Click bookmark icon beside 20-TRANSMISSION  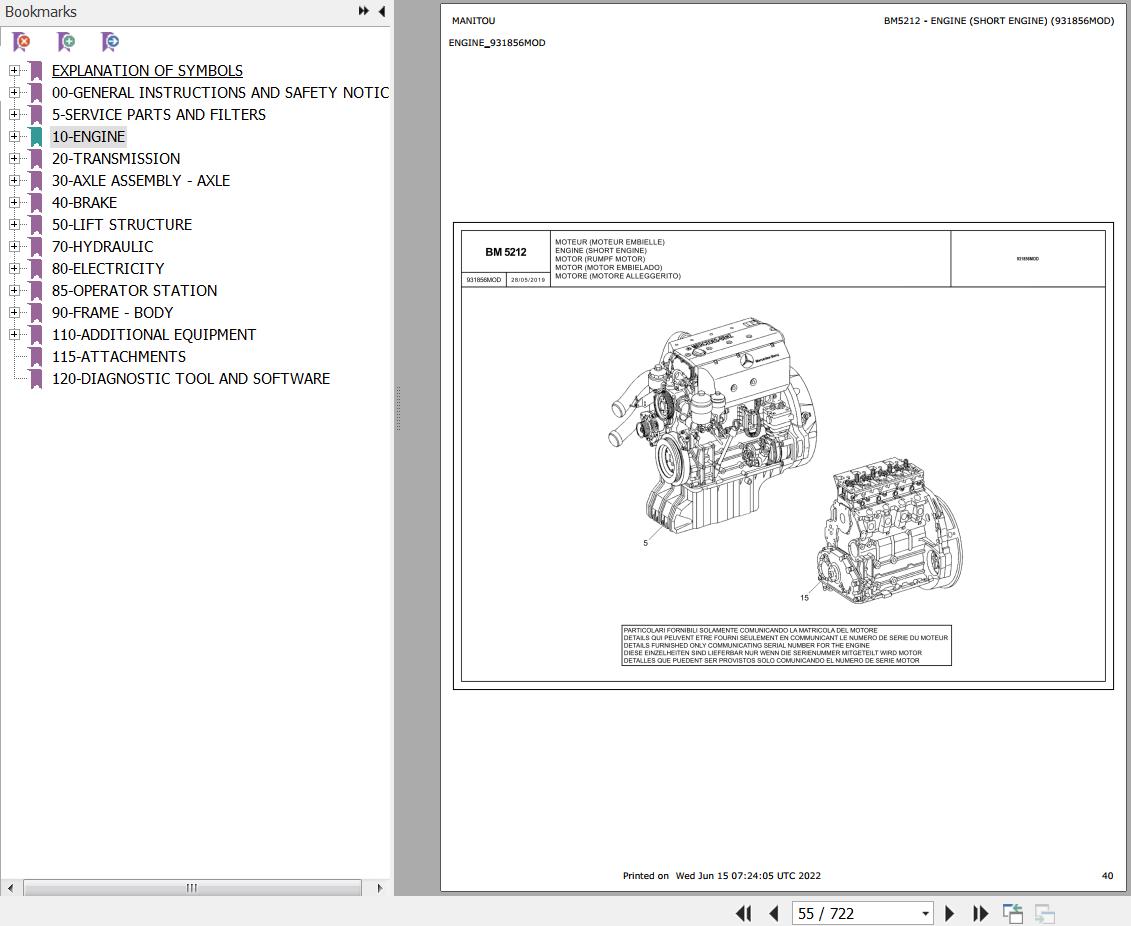(x=36, y=159)
